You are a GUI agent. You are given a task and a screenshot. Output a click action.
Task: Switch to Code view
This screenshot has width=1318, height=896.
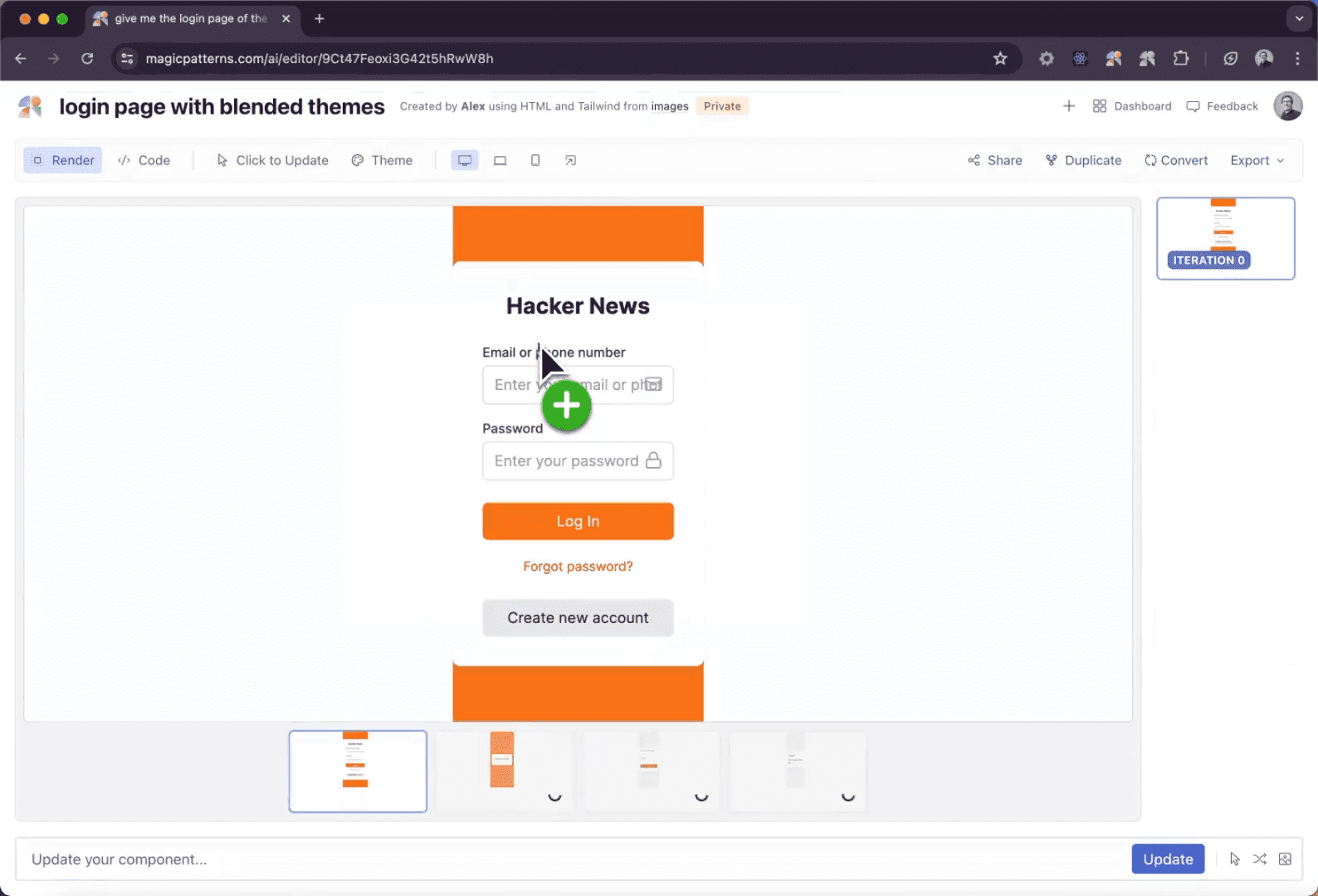point(144,160)
